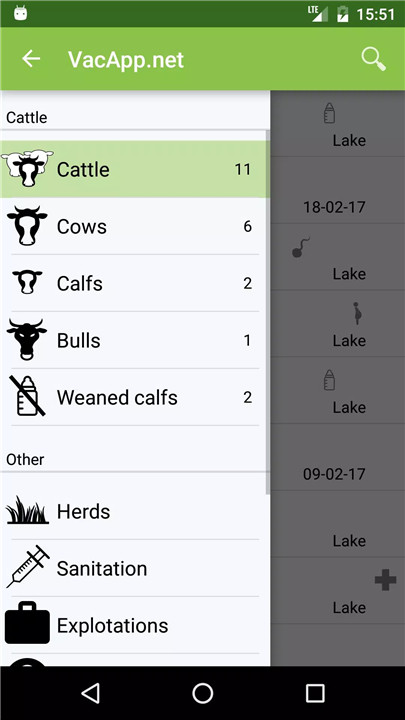The height and width of the screenshot is (720, 405).
Task: Tap Android recent apps square button
Action: [315, 693]
